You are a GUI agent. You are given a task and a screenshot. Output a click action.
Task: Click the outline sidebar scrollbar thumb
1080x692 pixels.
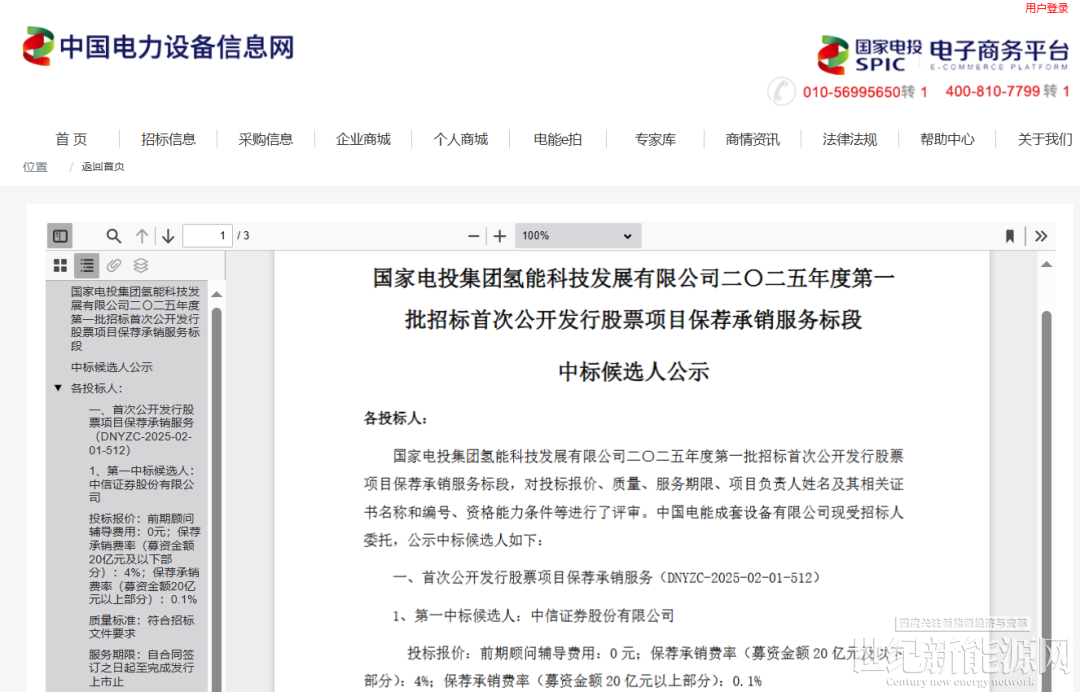click(216, 499)
